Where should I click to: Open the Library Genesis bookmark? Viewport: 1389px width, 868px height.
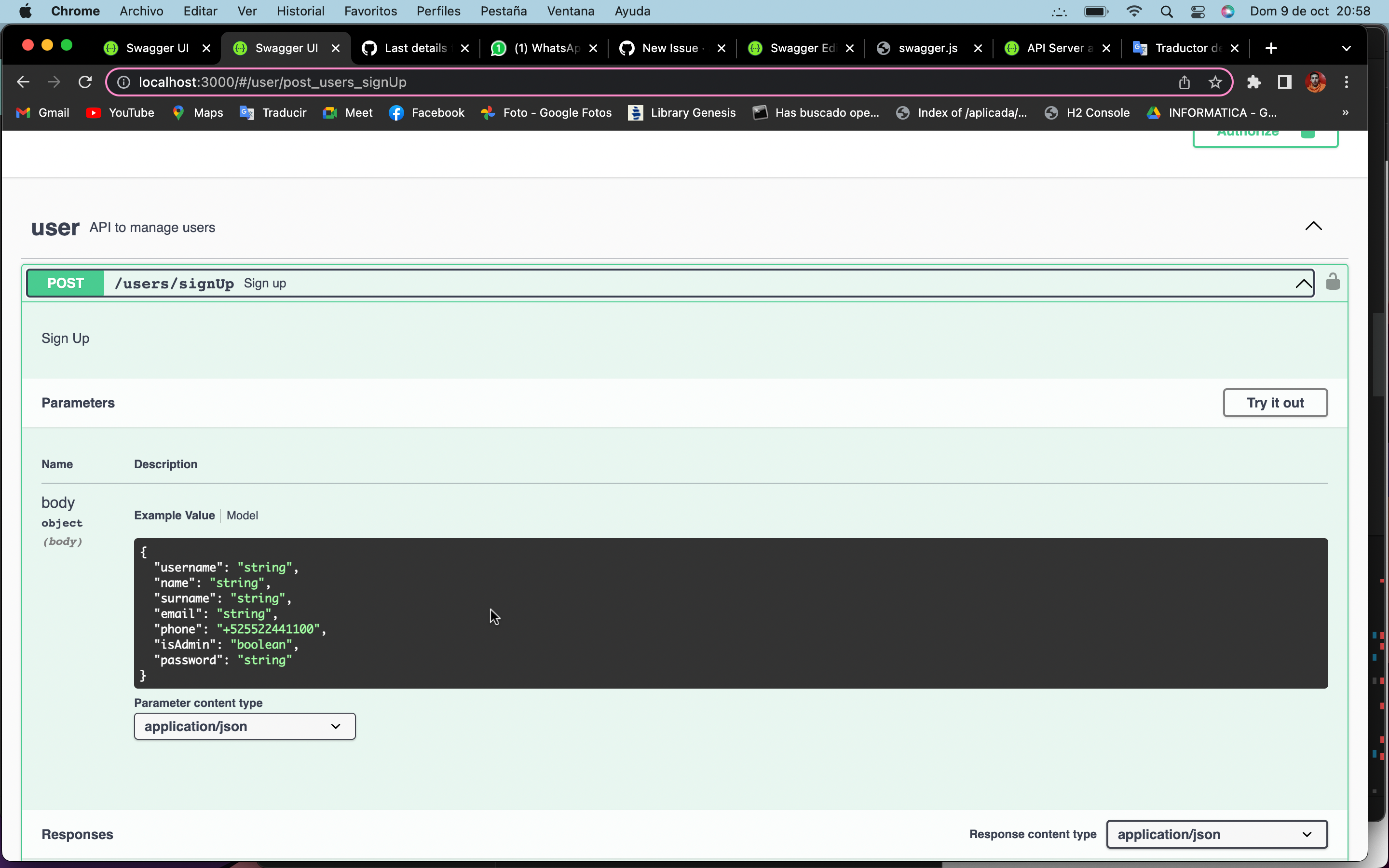pos(682,112)
